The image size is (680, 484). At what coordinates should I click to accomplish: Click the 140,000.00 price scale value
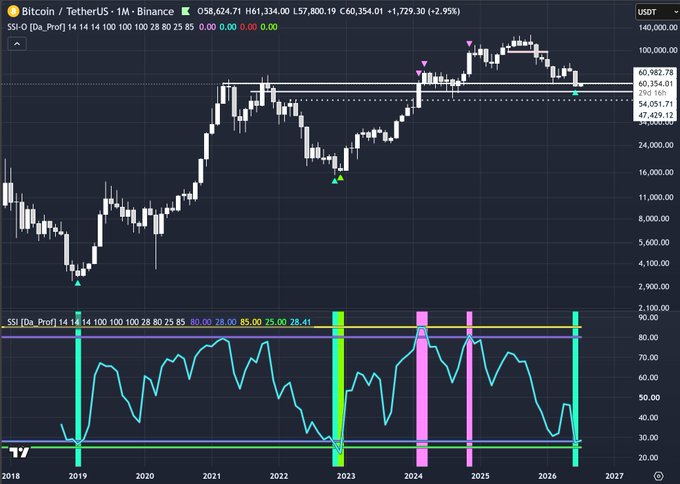point(656,27)
